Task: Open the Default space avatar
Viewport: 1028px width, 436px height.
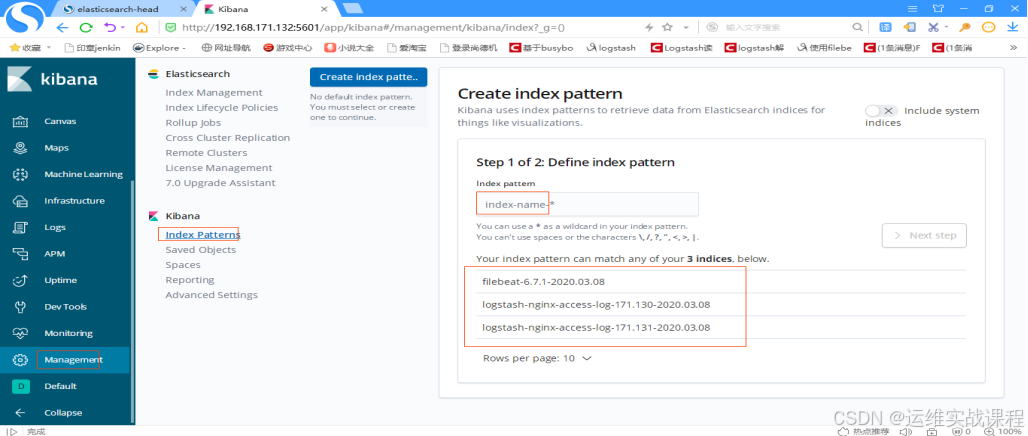Action: tap(20, 386)
